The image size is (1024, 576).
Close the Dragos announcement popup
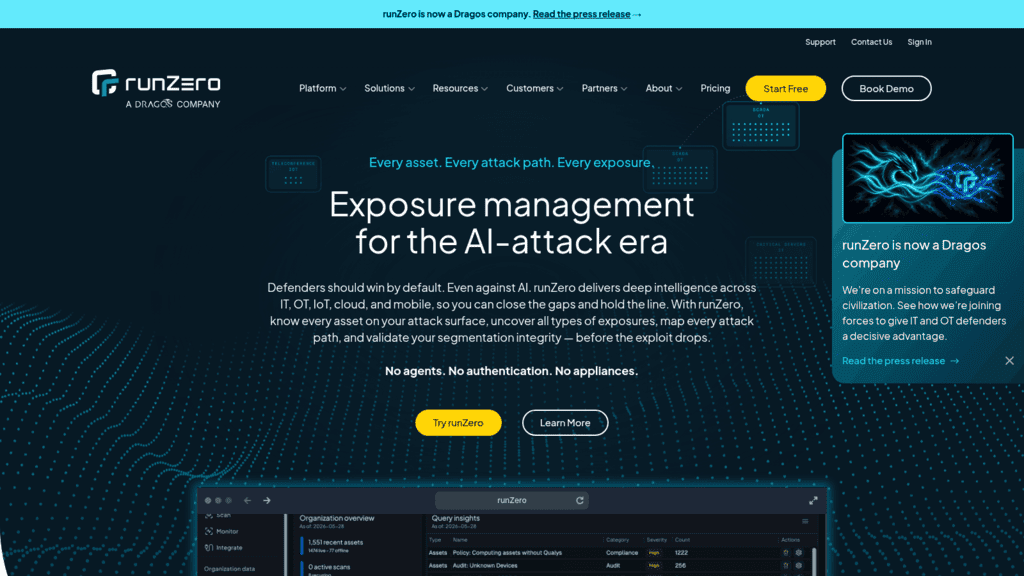tap(1009, 360)
